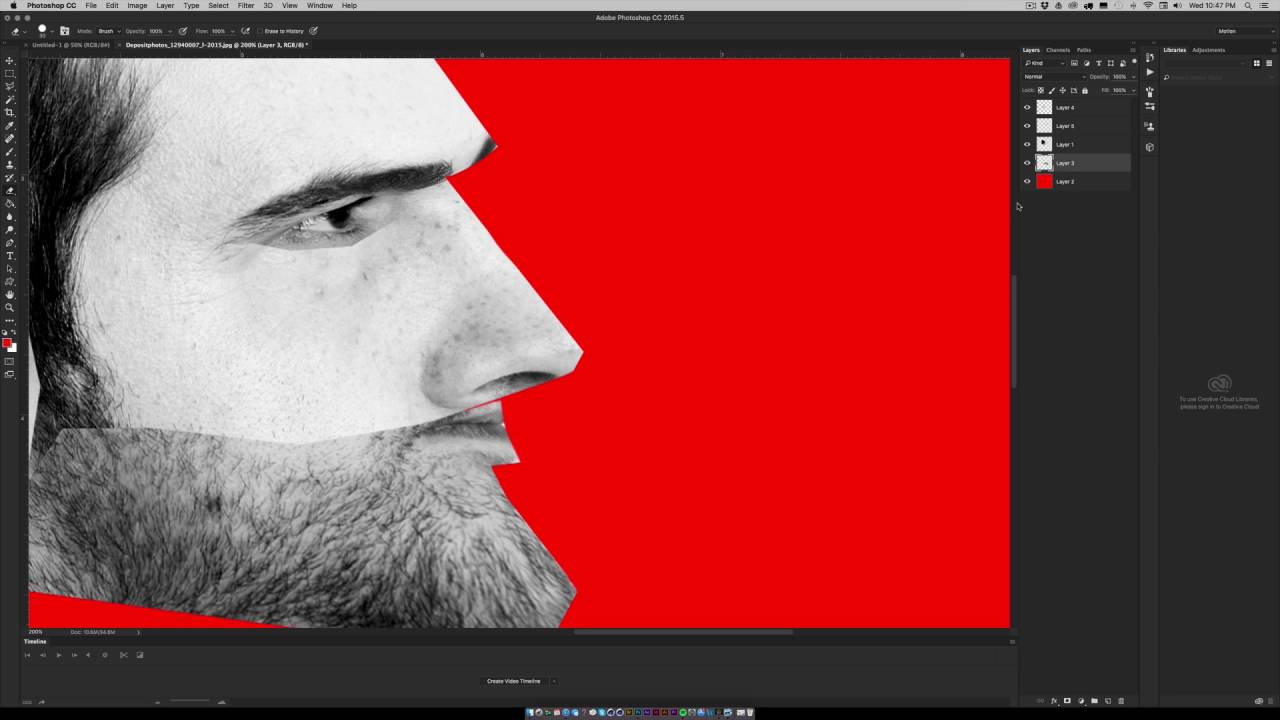This screenshot has height=720, width=1280.
Task: Click the History panel icon
Action: coord(1150,58)
